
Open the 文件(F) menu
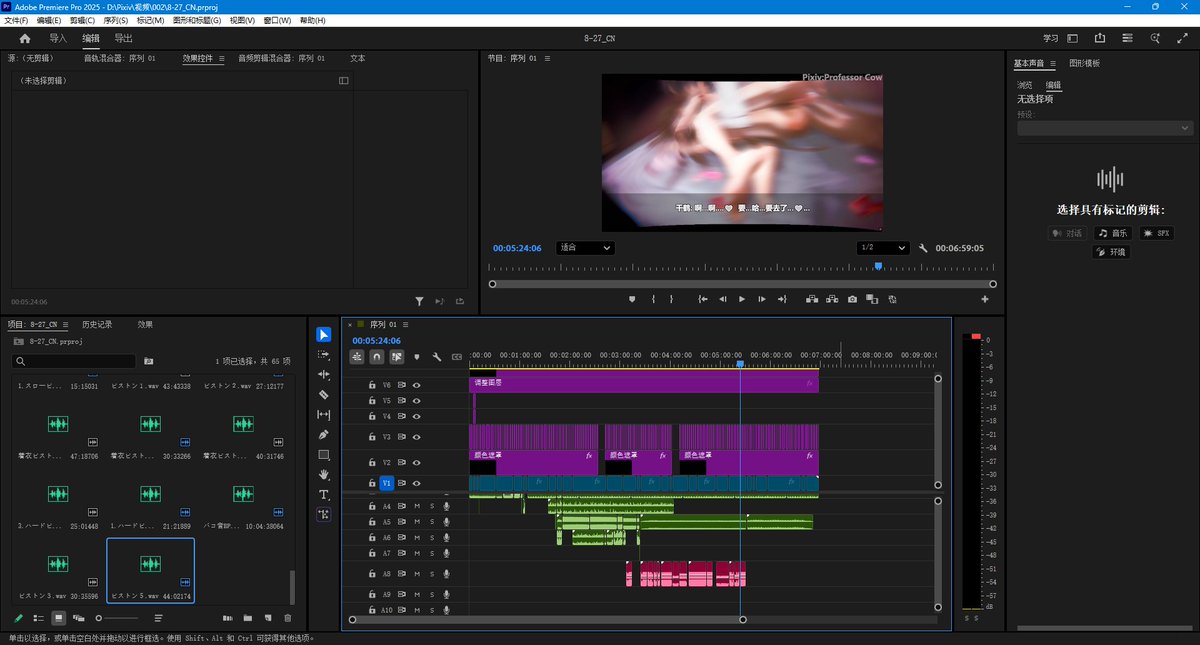[x=17, y=20]
